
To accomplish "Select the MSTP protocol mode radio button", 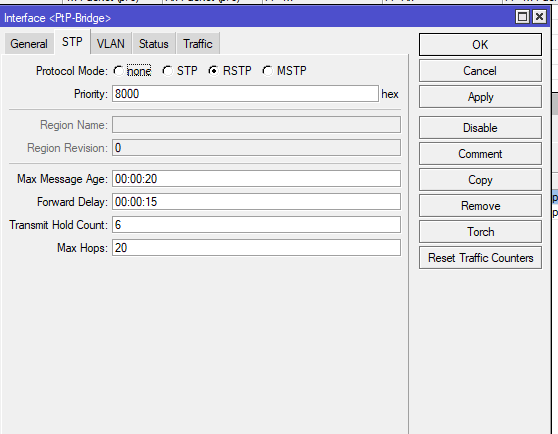I will 267,71.
